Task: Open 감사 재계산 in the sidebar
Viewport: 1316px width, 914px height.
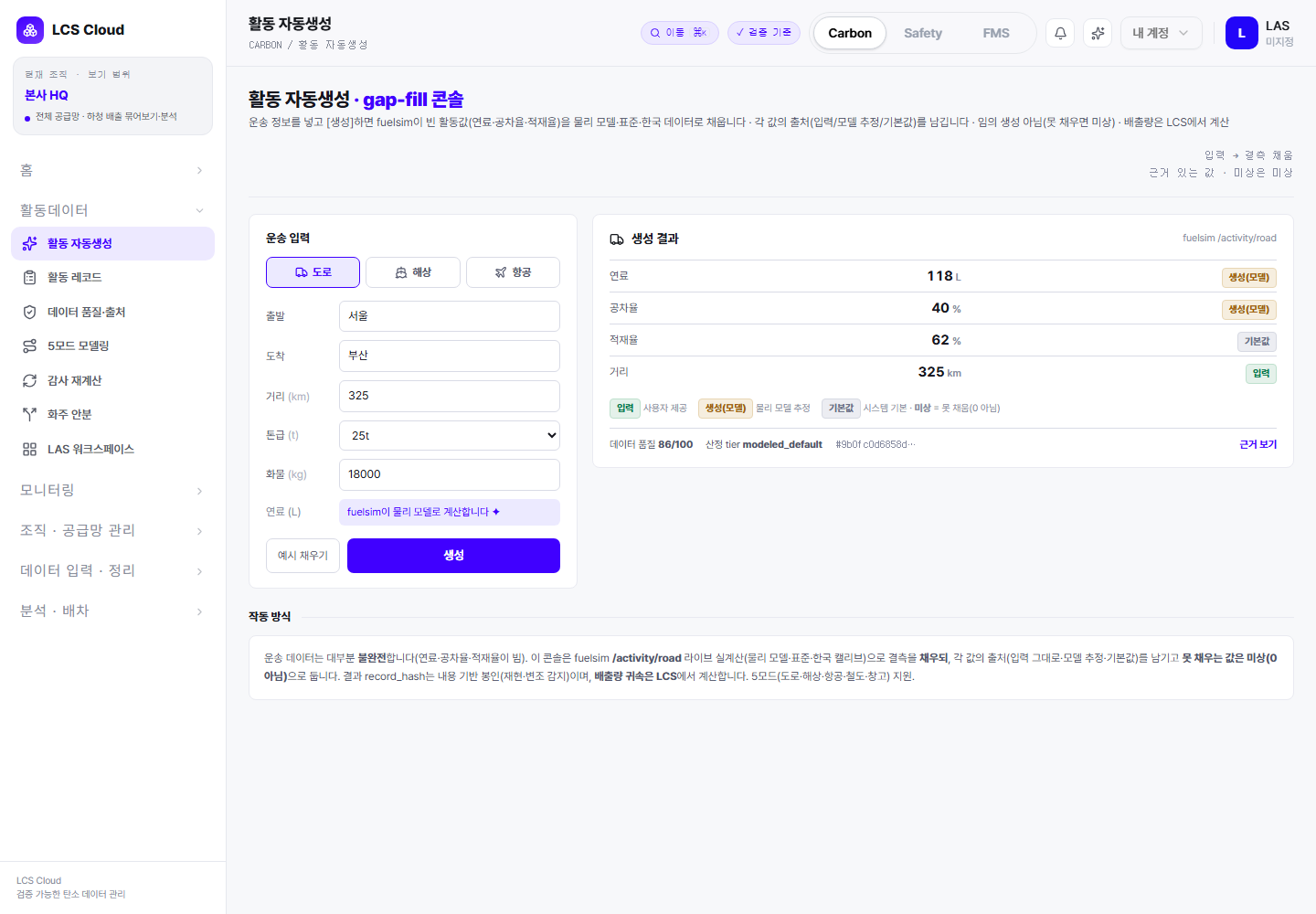Action: 112,381
